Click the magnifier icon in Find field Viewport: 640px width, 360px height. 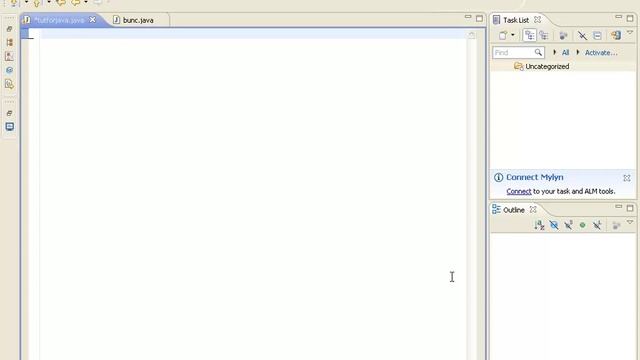[x=538, y=52]
